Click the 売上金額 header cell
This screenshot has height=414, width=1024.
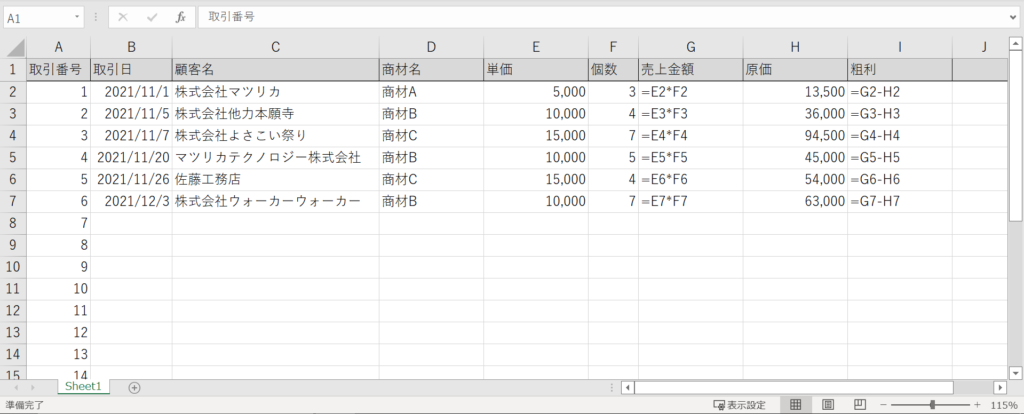pos(690,69)
